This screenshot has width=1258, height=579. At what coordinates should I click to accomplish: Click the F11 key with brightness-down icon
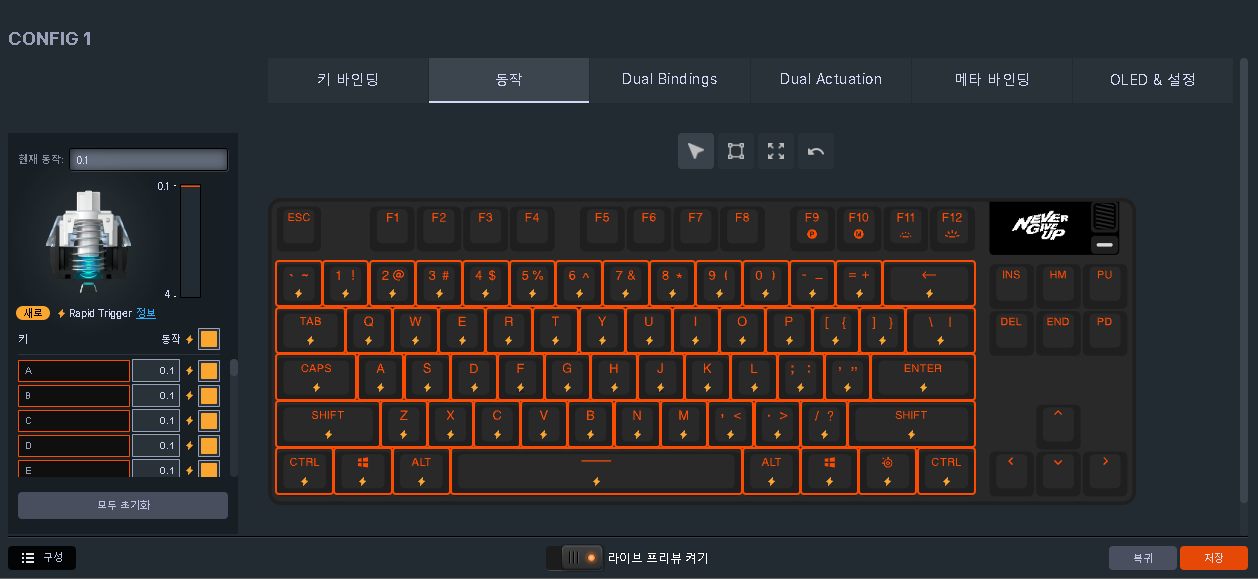[906, 228]
